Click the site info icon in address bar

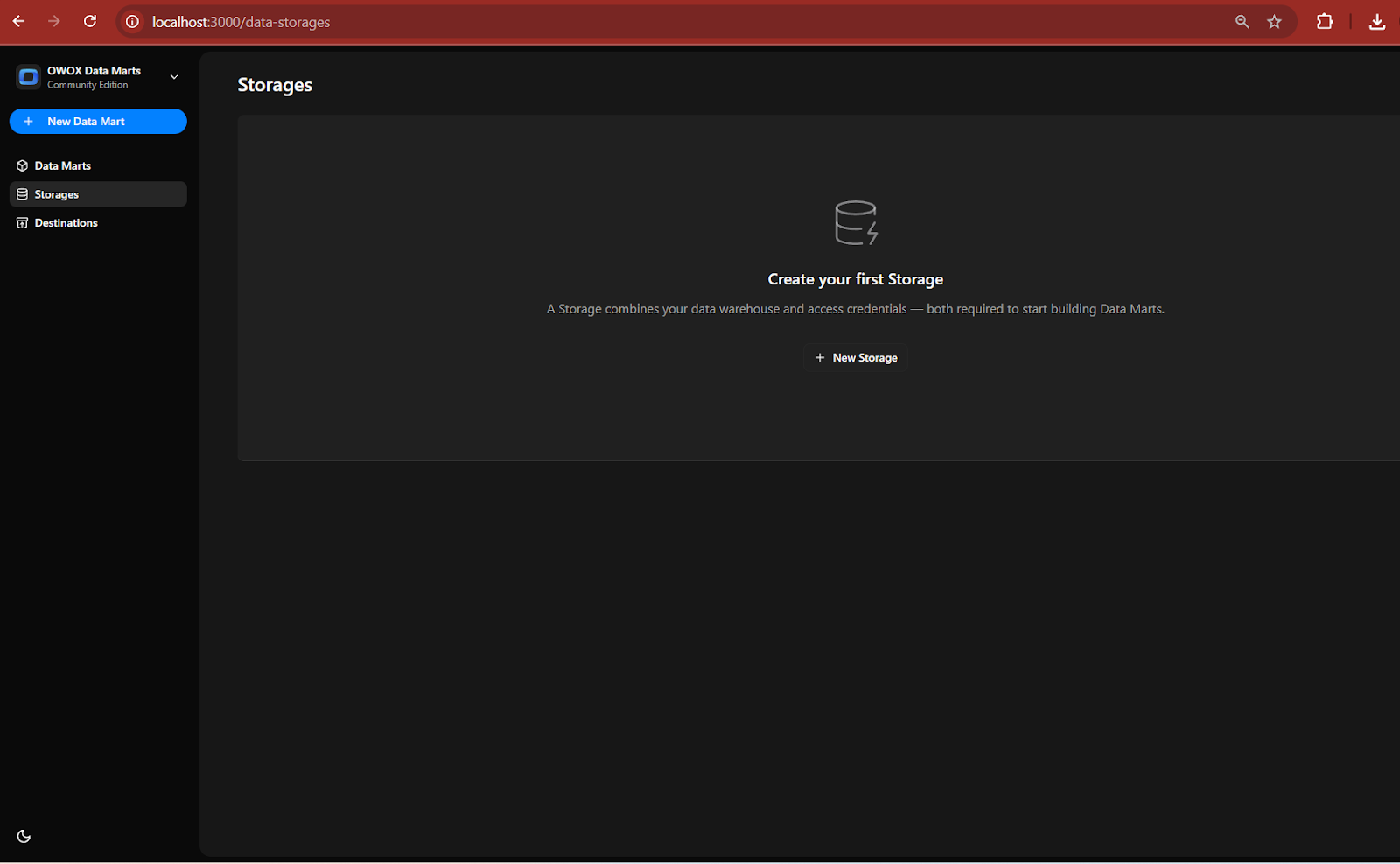click(x=131, y=21)
